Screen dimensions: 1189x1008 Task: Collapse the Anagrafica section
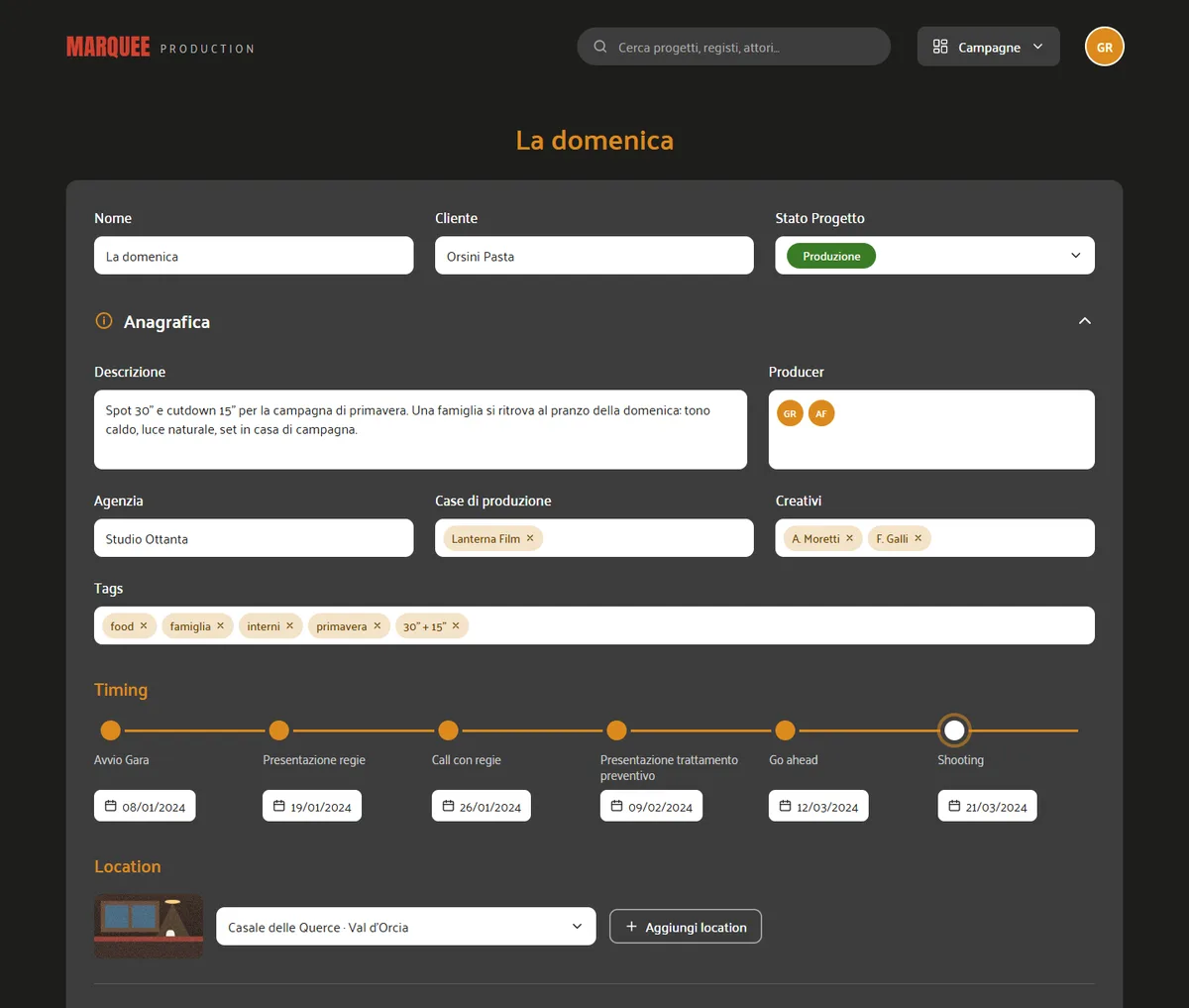click(1085, 321)
